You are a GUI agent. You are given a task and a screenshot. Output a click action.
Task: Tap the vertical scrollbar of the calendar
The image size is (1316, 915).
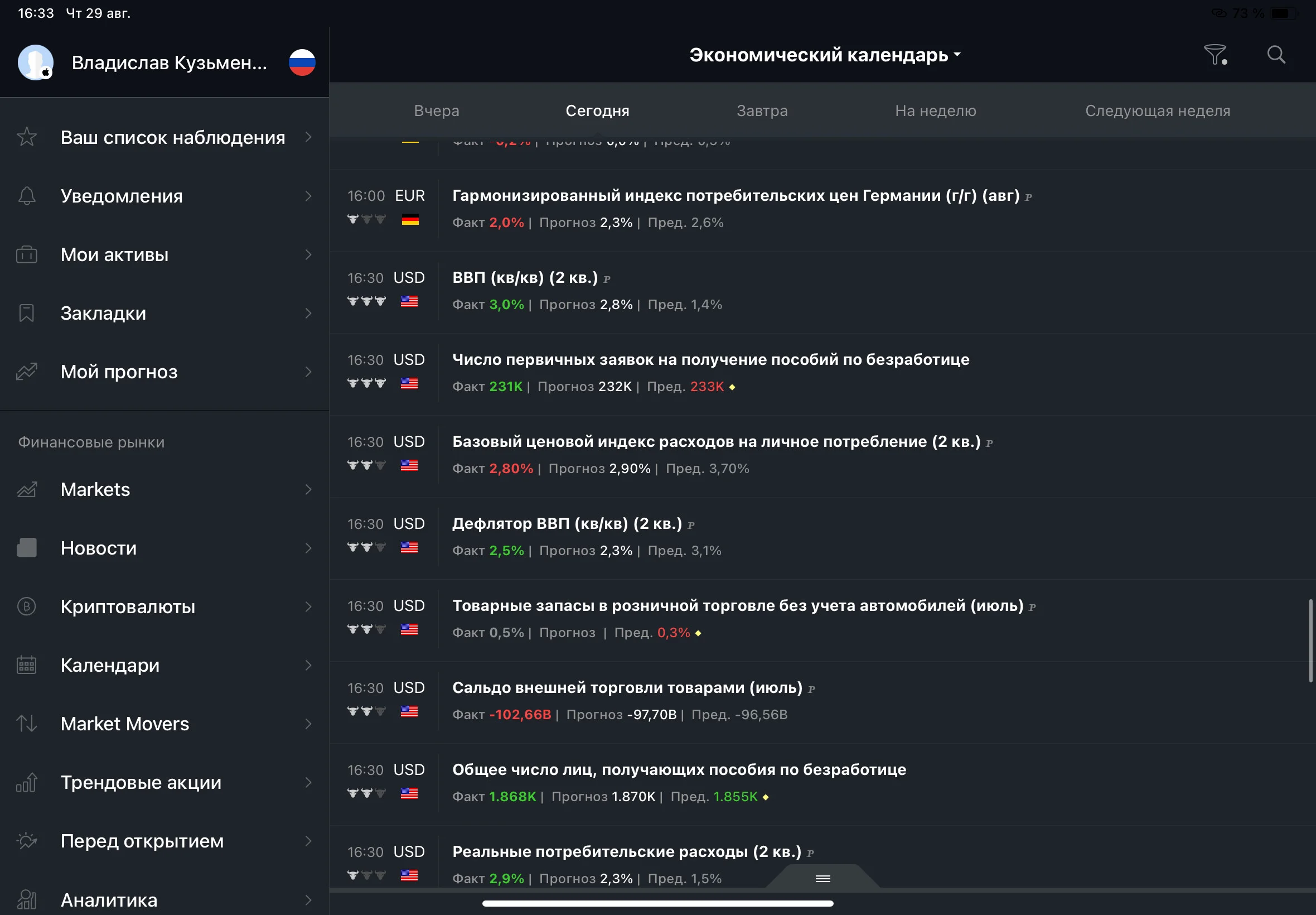(x=1310, y=640)
